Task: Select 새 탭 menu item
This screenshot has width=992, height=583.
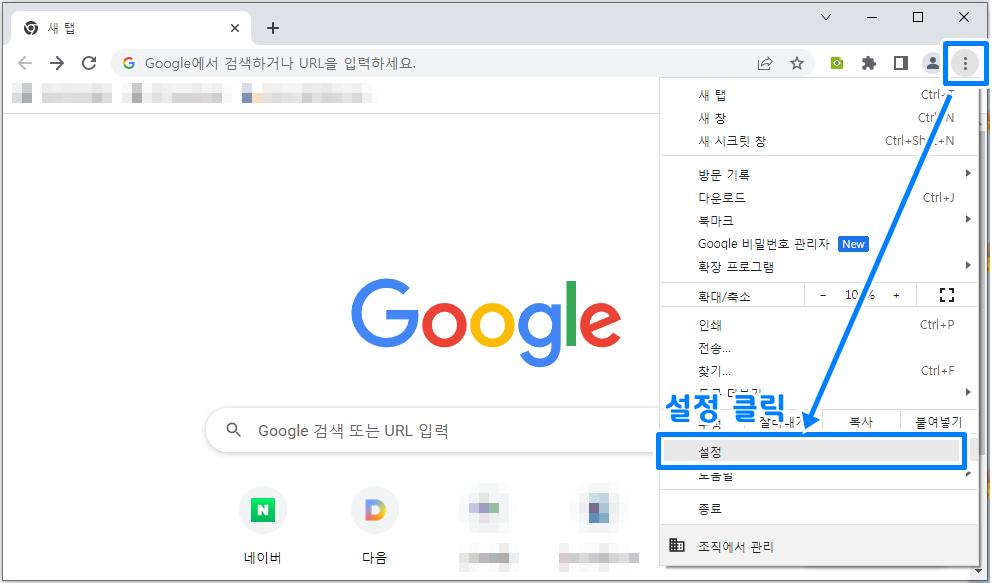Action: click(819, 95)
